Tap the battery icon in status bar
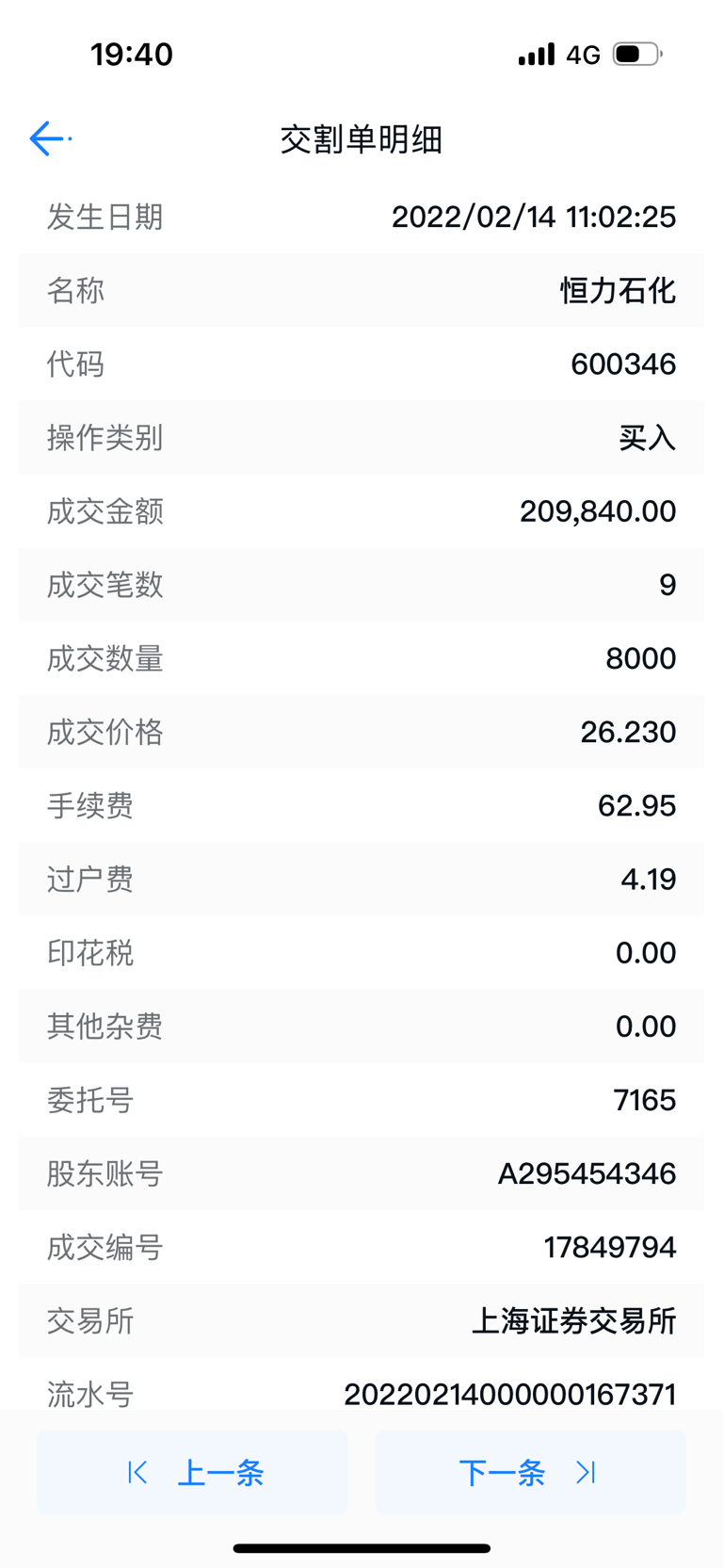This screenshot has width=724, height=1568. click(x=637, y=54)
